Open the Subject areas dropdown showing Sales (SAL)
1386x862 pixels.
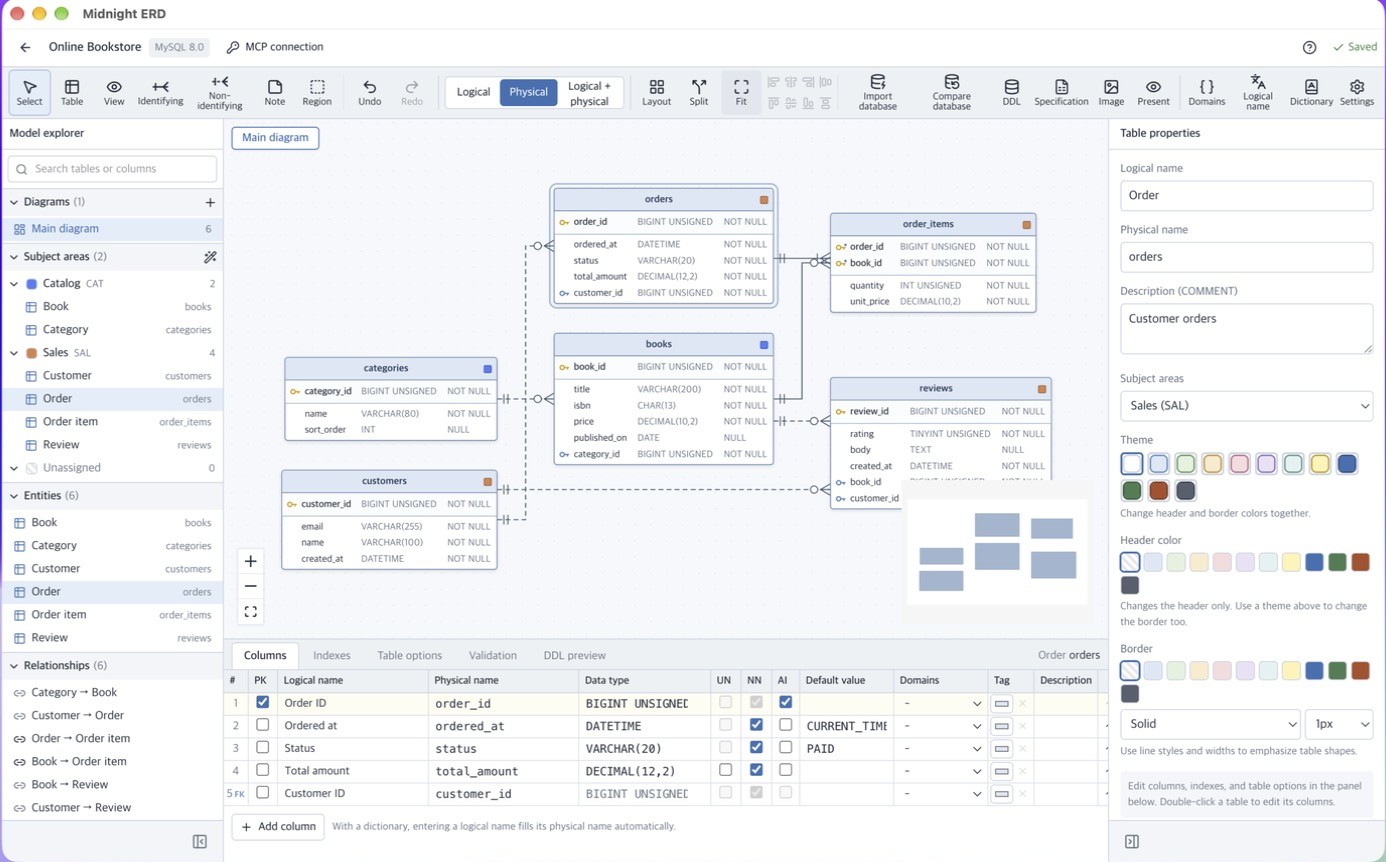pos(1246,405)
